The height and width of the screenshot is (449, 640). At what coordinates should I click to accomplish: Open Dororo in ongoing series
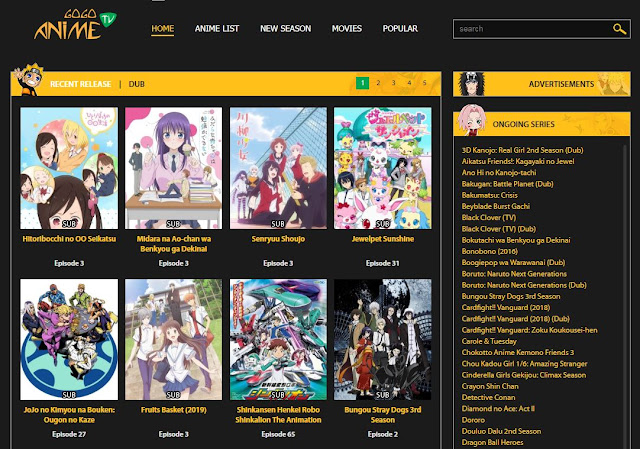473,420
